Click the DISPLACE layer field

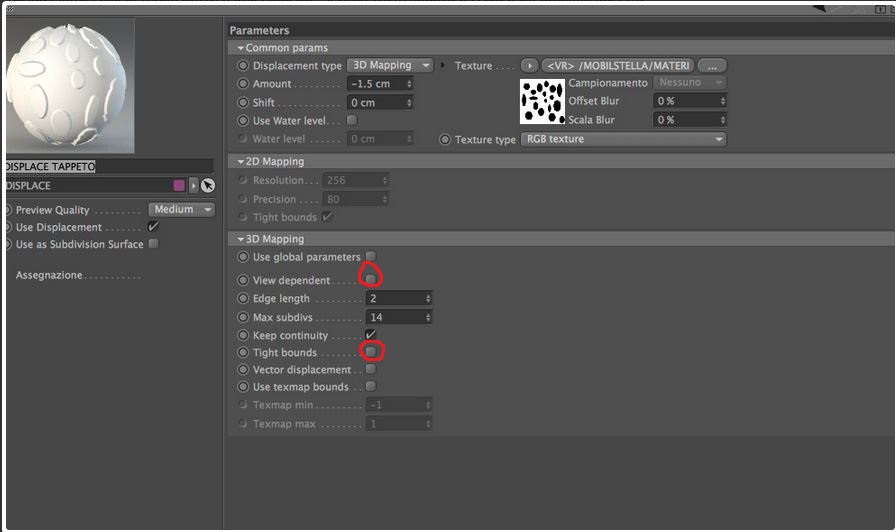89,185
